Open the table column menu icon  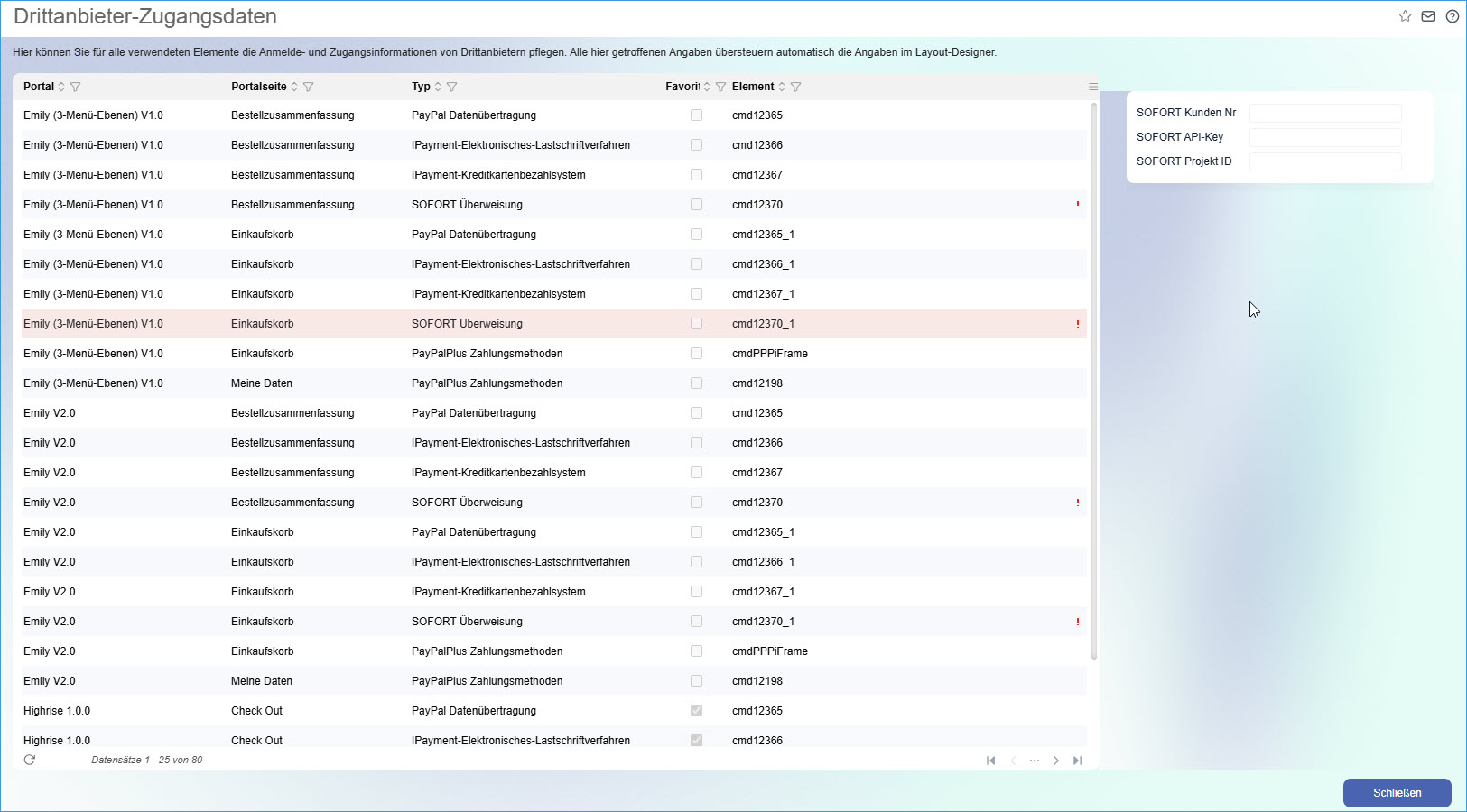click(1093, 87)
